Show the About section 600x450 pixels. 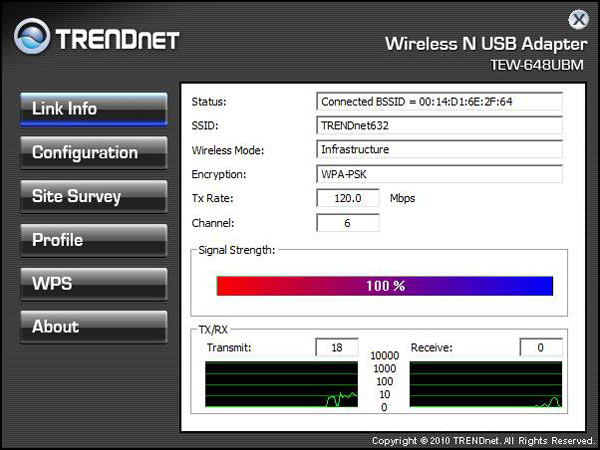pyautogui.click(x=94, y=327)
